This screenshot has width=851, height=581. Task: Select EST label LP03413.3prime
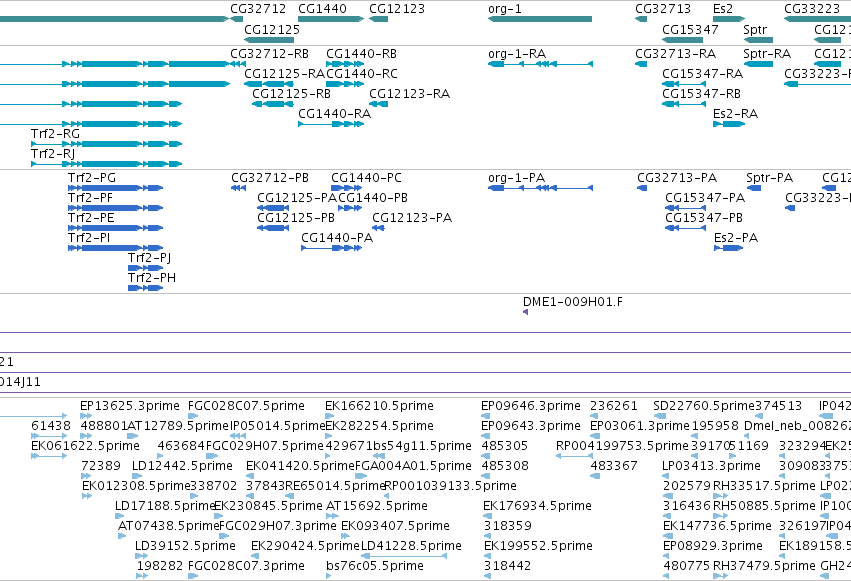[x=712, y=466]
